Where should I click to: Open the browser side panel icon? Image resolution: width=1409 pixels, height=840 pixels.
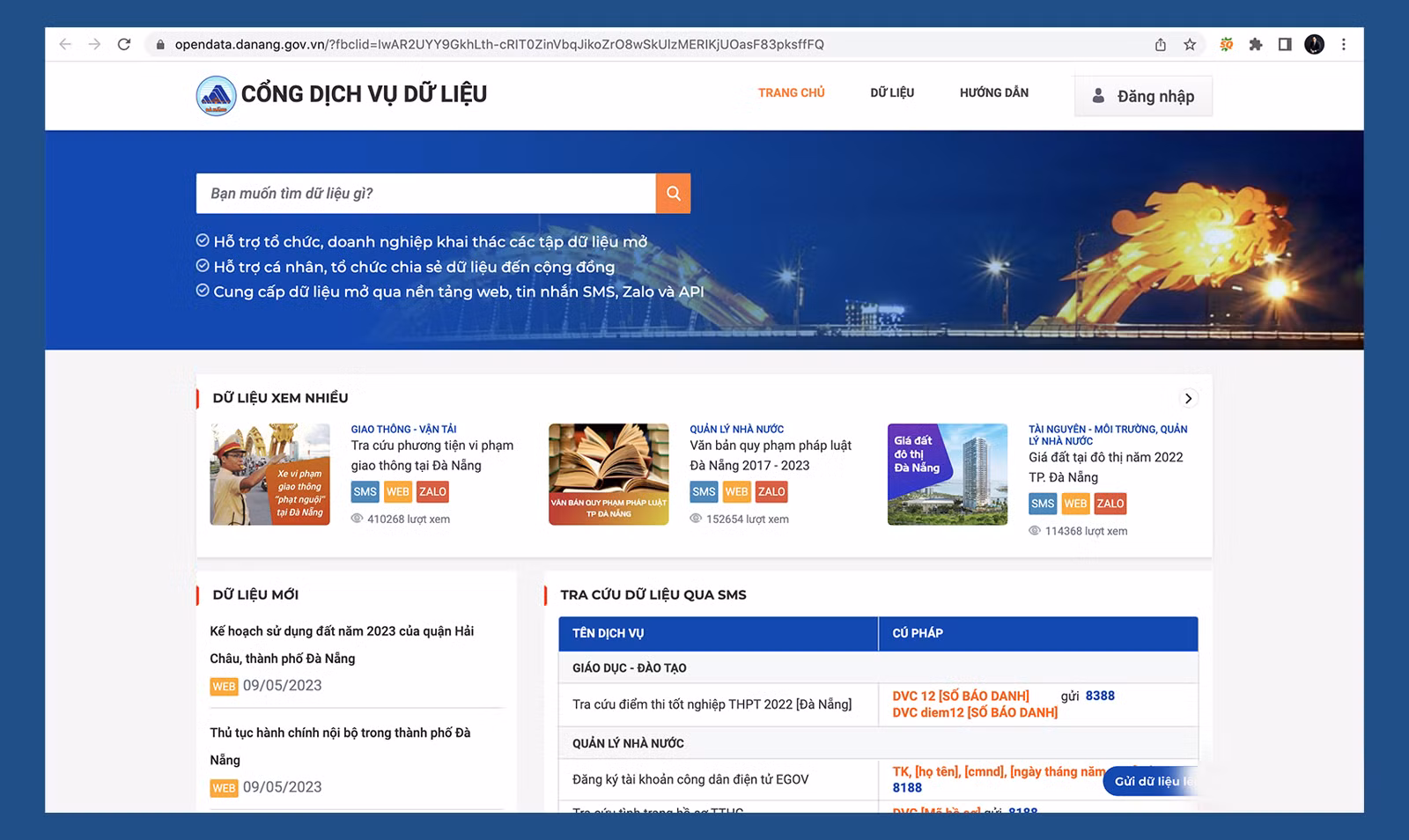click(x=1285, y=44)
